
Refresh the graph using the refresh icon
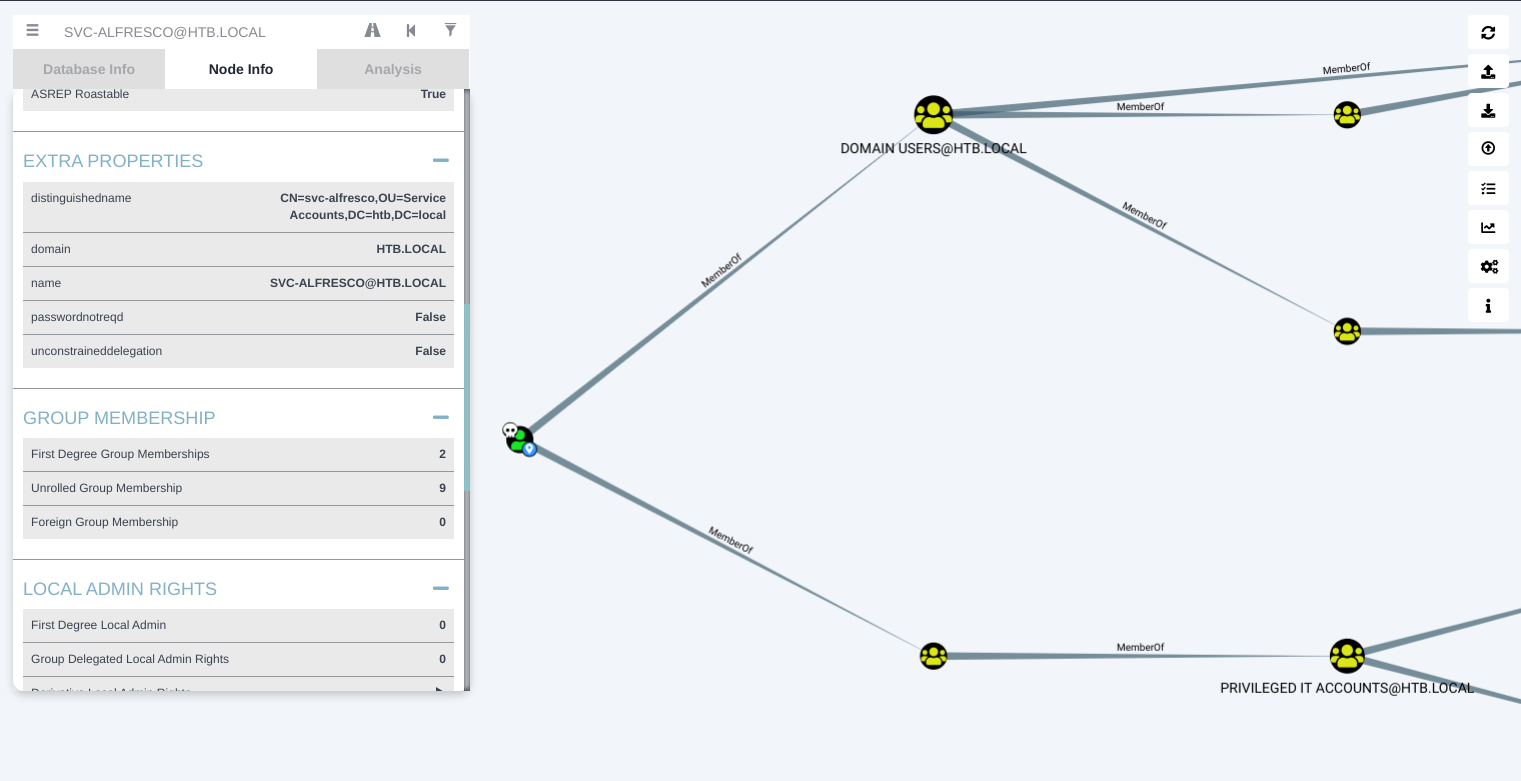coord(1488,32)
